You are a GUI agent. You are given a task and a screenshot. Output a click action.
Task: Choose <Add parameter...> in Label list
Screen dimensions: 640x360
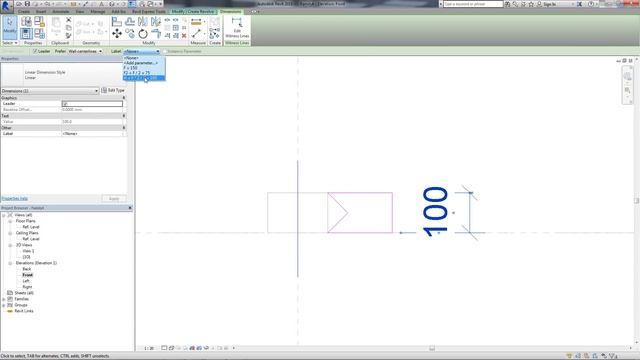tap(144, 63)
